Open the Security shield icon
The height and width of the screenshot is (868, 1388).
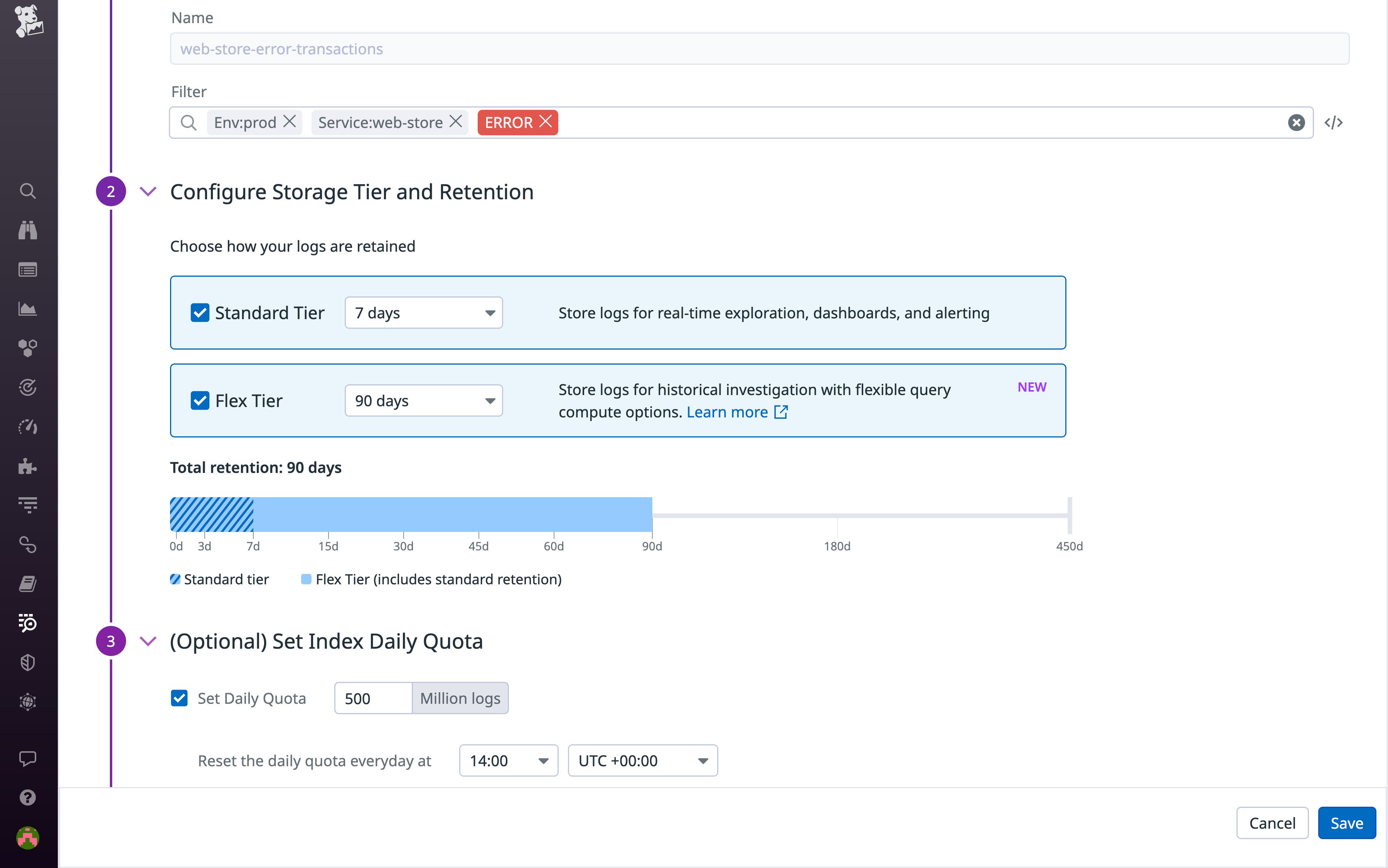[27, 663]
